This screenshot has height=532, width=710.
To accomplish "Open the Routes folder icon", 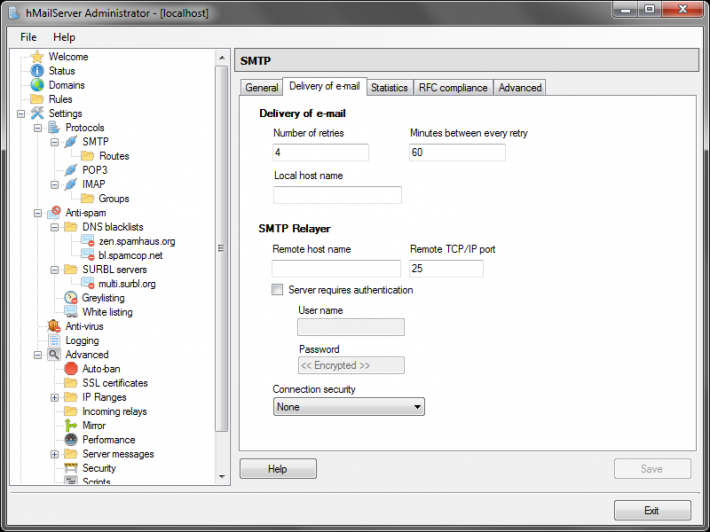I will point(87,156).
